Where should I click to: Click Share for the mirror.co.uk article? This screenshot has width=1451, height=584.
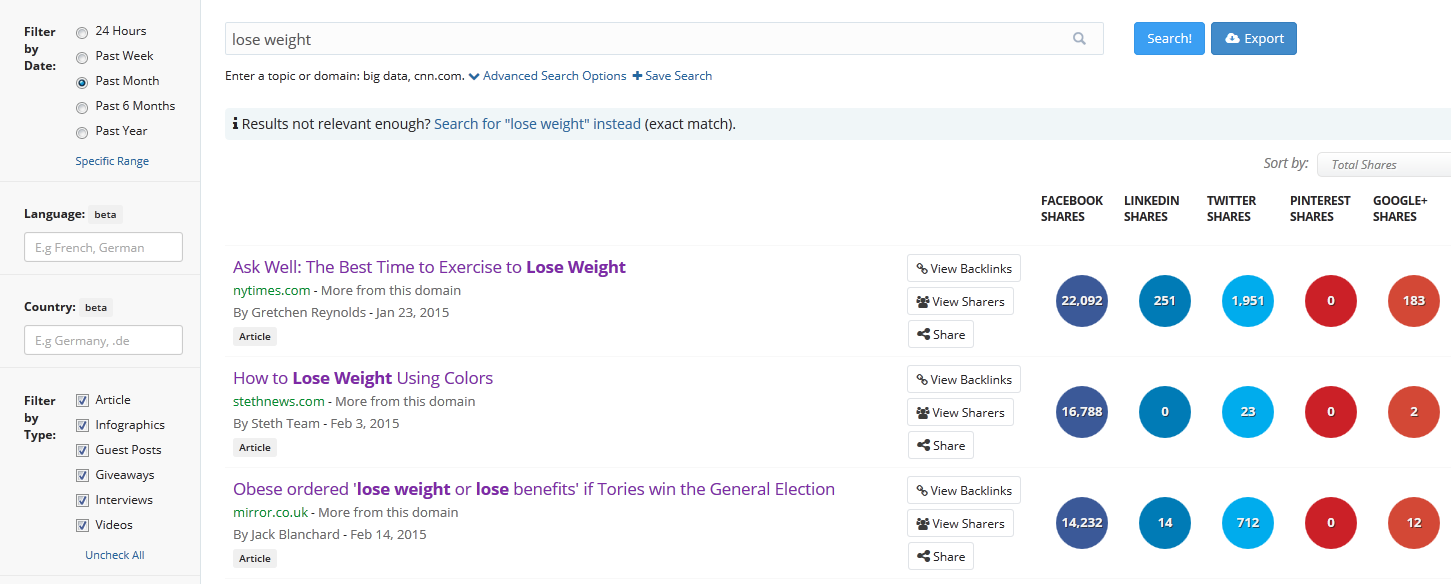coord(940,556)
